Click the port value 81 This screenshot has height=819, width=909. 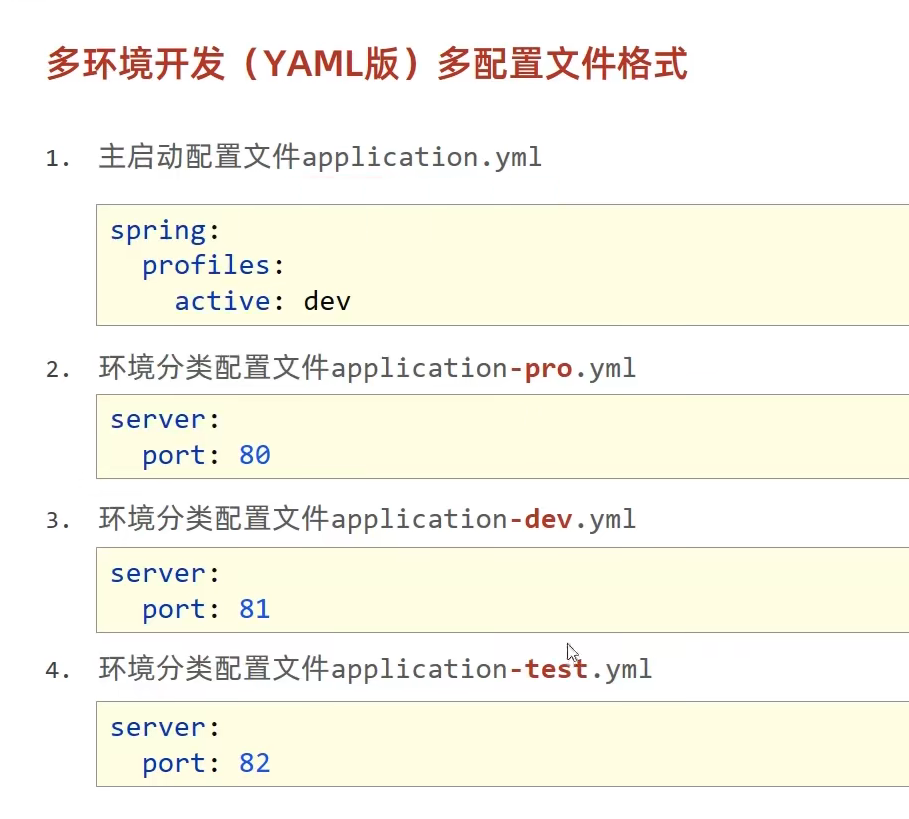click(x=255, y=609)
